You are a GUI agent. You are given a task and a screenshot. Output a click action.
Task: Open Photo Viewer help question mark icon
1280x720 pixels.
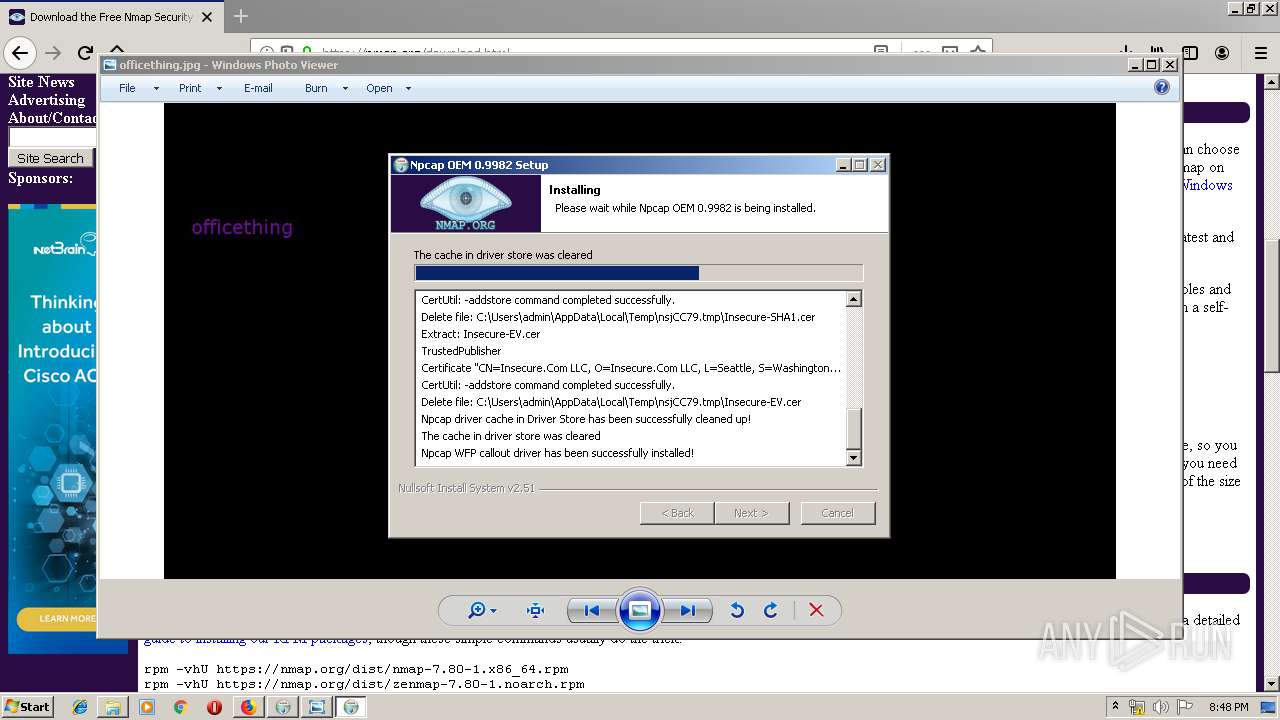[1161, 88]
